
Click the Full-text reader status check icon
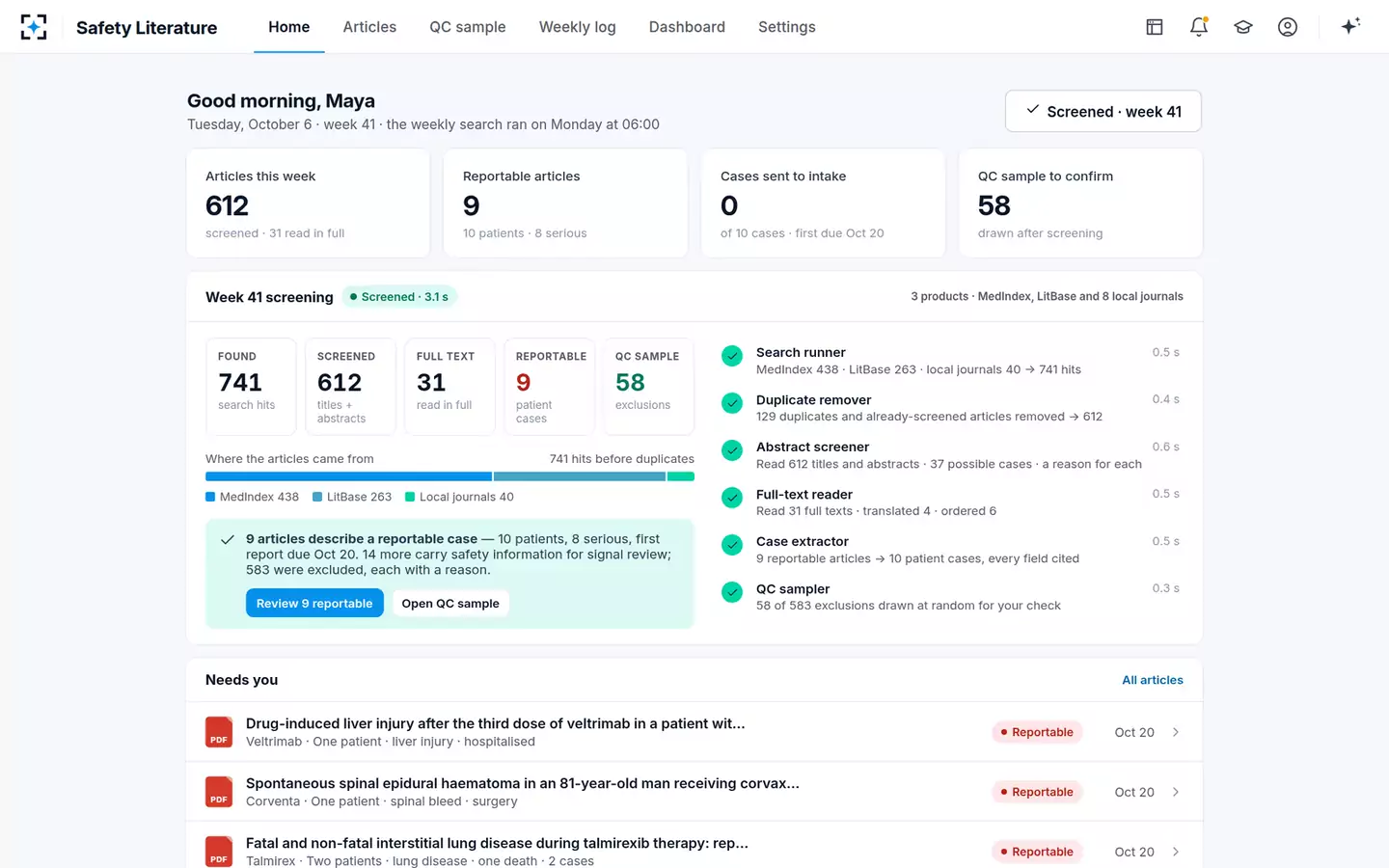click(732, 498)
